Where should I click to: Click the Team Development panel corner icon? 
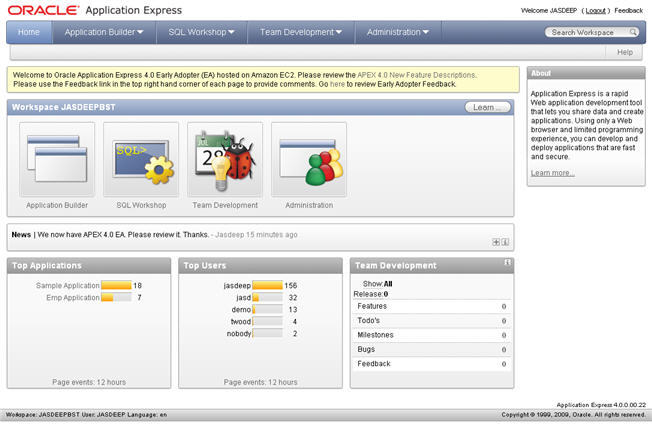(507, 262)
